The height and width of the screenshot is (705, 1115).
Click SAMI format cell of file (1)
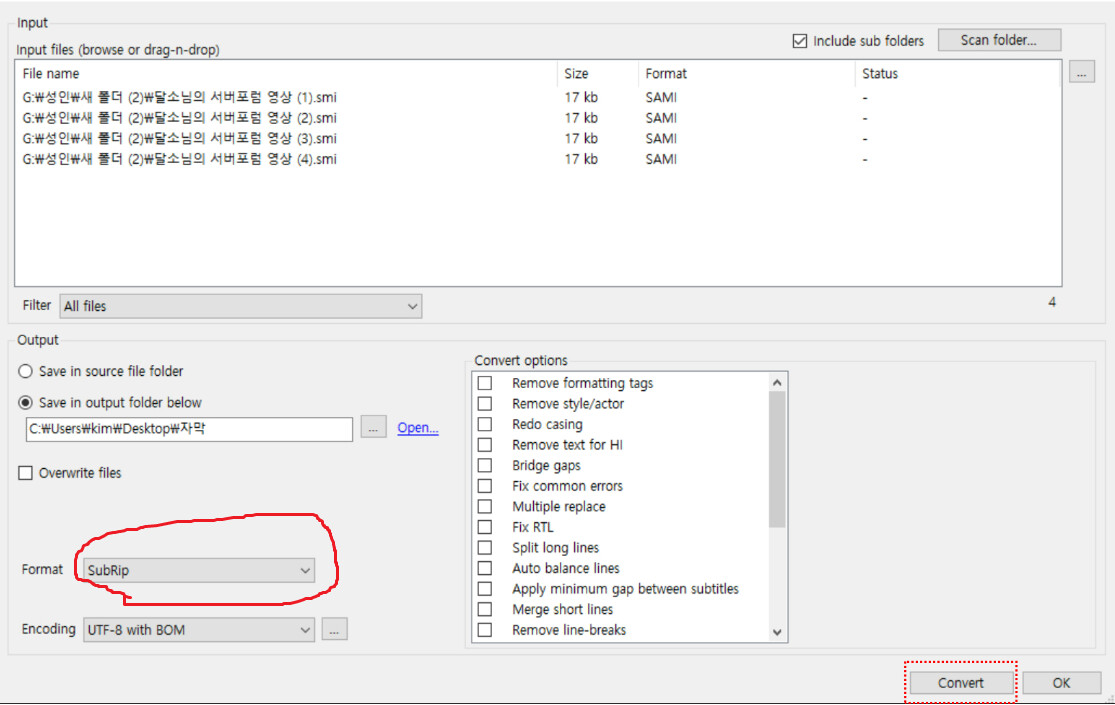click(x=661, y=97)
